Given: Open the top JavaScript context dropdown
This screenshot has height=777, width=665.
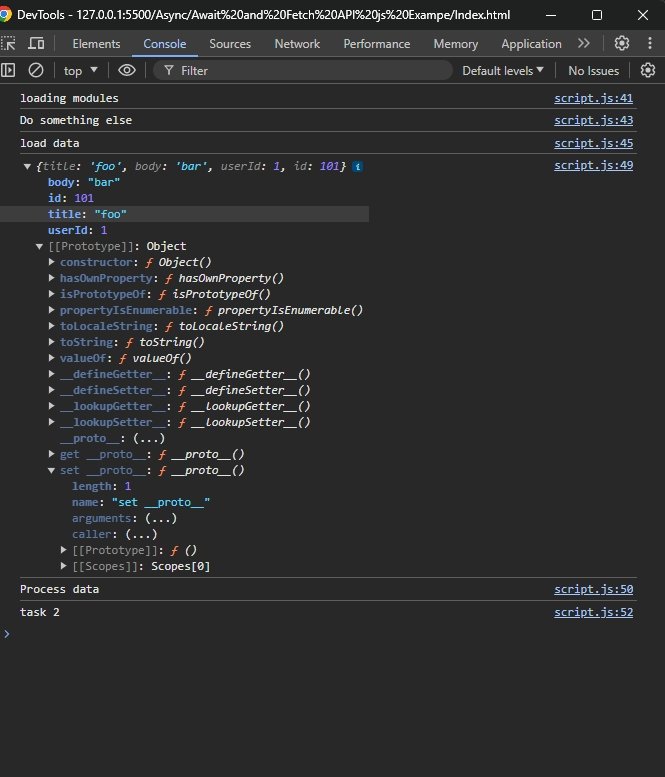Looking at the screenshot, I should [80, 70].
